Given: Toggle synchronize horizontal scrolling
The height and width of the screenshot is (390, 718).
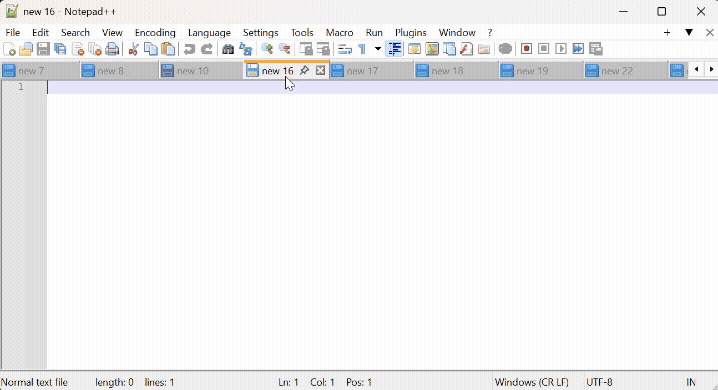Looking at the screenshot, I should click(323, 49).
